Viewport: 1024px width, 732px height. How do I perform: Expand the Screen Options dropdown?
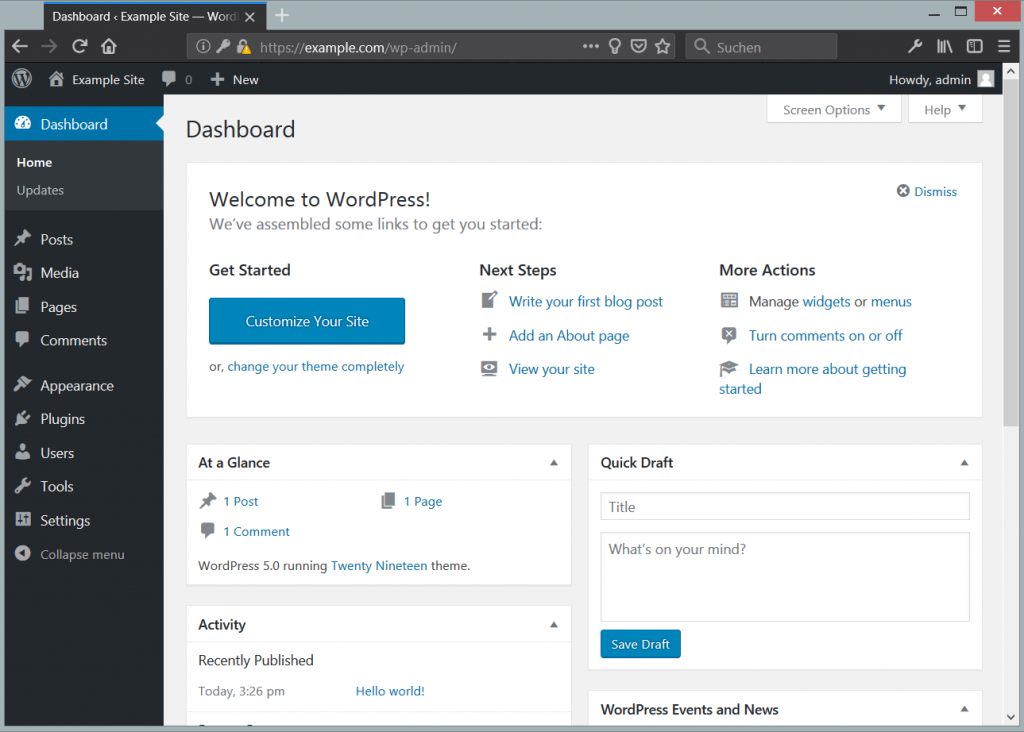pos(833,110)
